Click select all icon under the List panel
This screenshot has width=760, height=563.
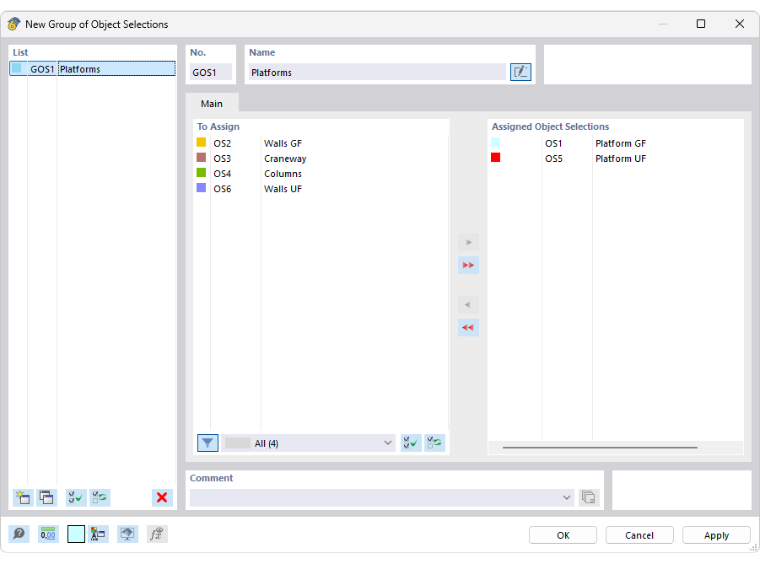click(76, 498)
